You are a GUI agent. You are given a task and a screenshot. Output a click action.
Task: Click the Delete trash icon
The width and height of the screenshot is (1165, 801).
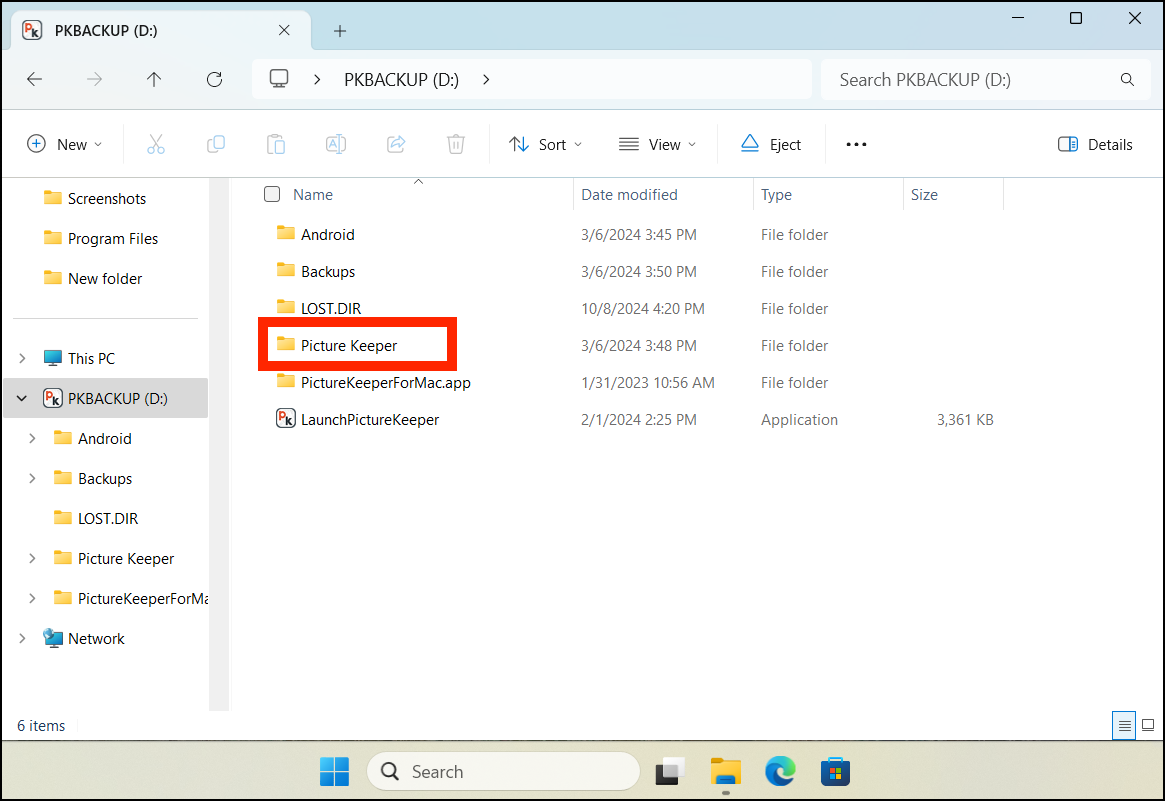pyautogui.click(x=455, y=144)
